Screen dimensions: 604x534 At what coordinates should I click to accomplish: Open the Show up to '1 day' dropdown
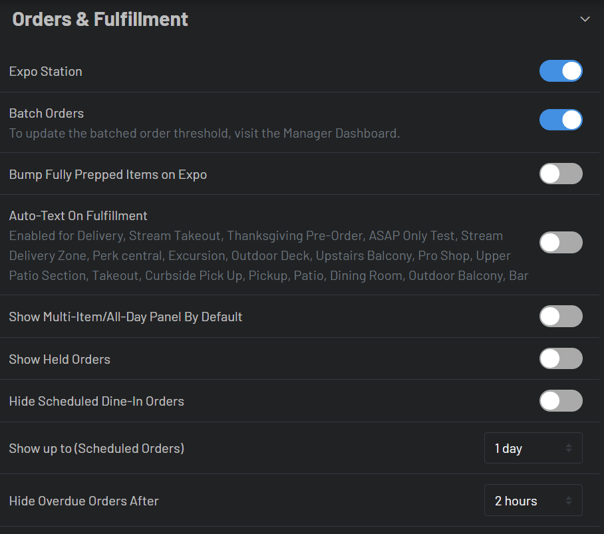coord(532,448)
